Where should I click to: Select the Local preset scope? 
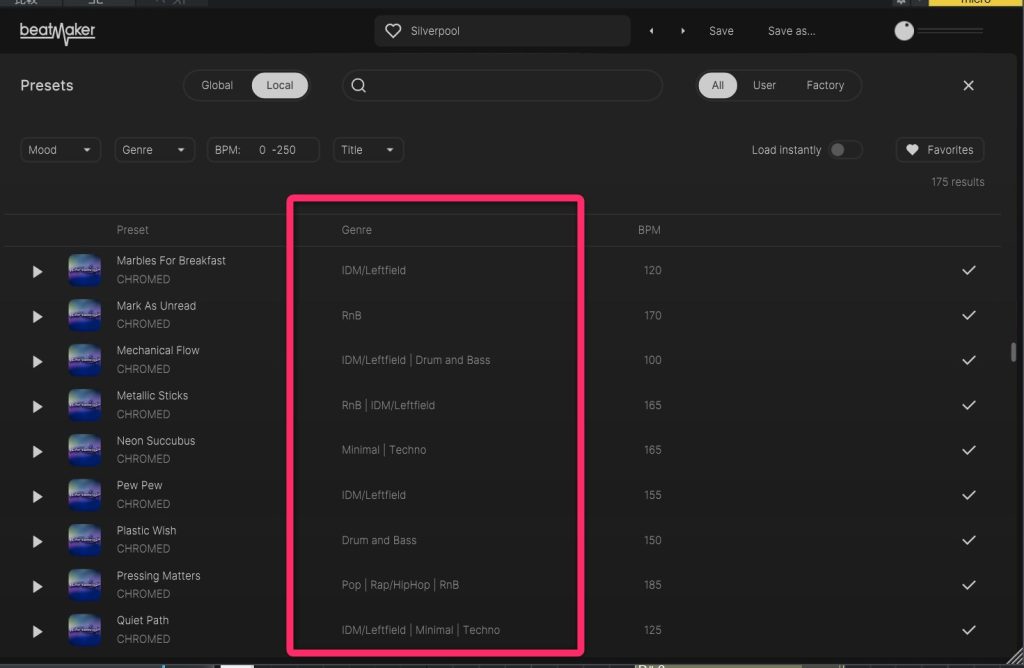coord(280,86)
